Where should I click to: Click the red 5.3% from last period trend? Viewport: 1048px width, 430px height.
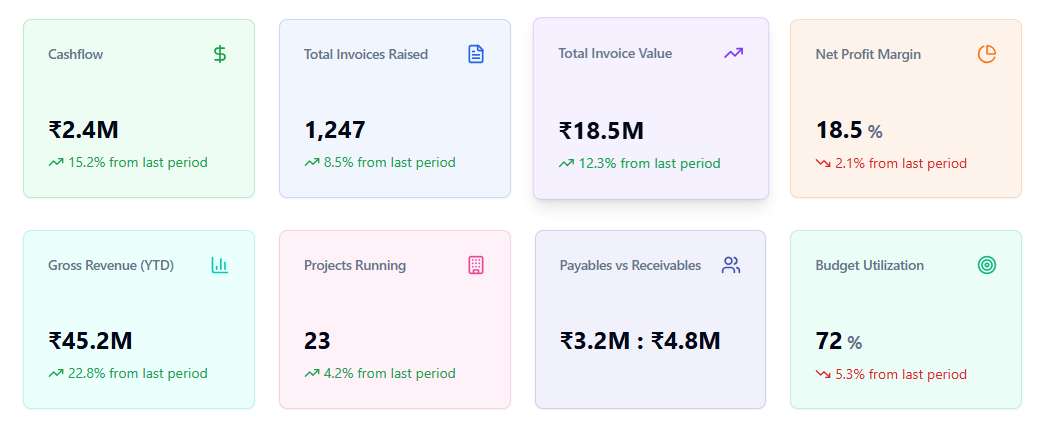coord(891,374)
